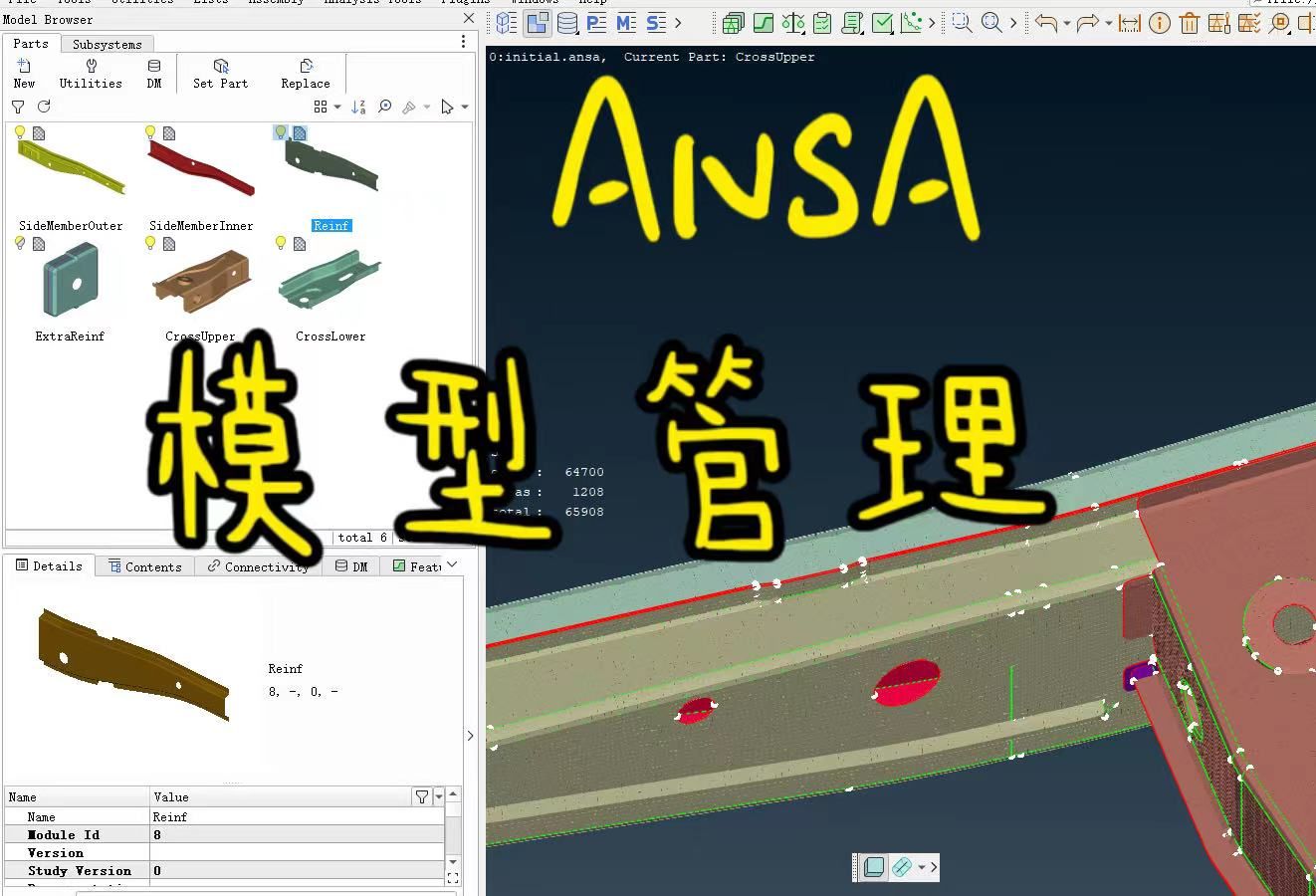1316x896 pixels.
Task: Click the balance scale compare icon
Action: point(793,23)
